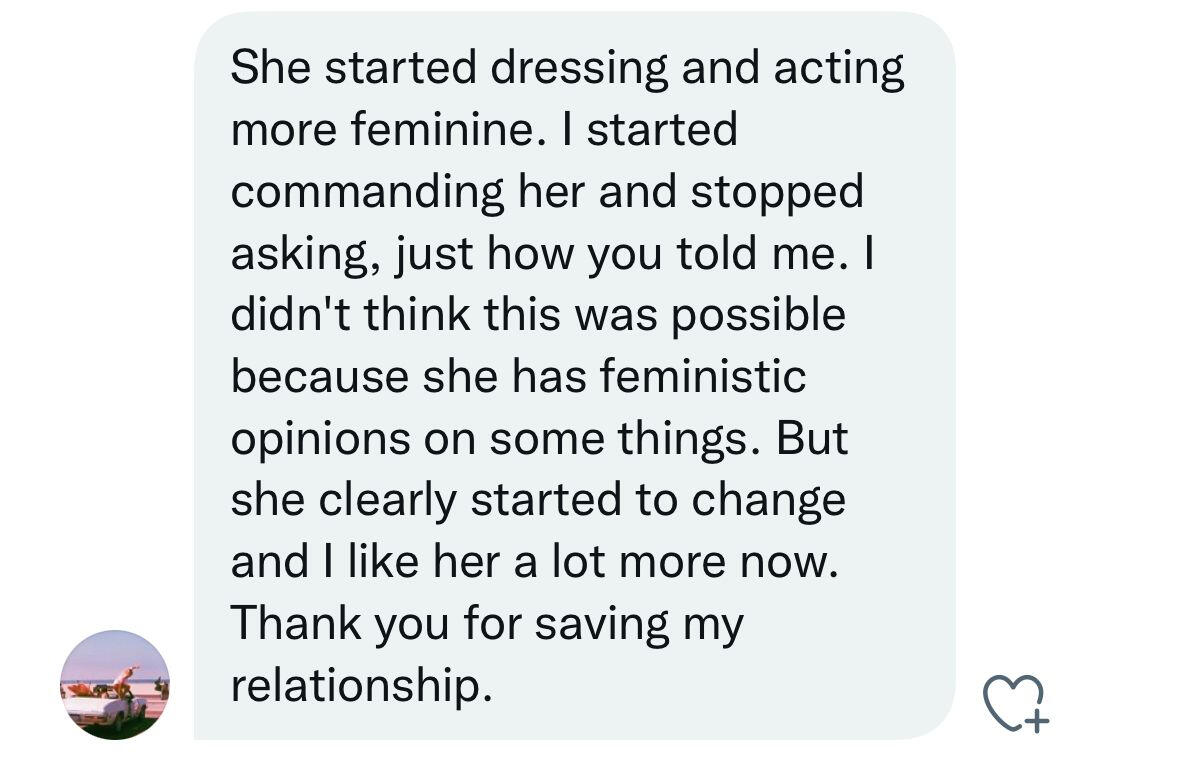This screenshot has height=758, width=1189.
Task: Add a reaction with the heart-plus icon
Action: pyautogui.click(x=1013, y=700)
